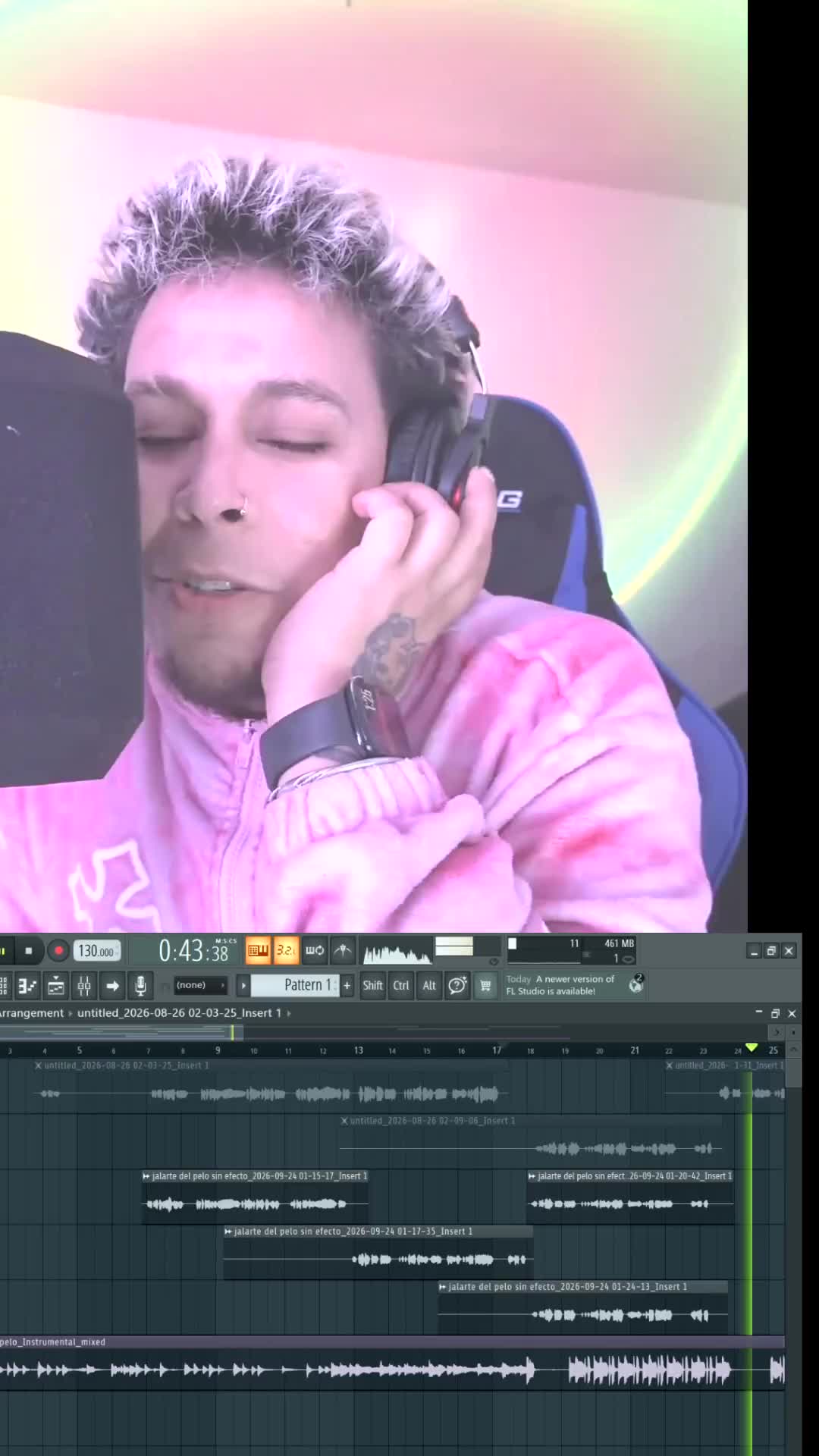Image resolution: width=819 pixels, height=1456 pixels.
Task: Enable loop recording icon
Action: [315, 950]
